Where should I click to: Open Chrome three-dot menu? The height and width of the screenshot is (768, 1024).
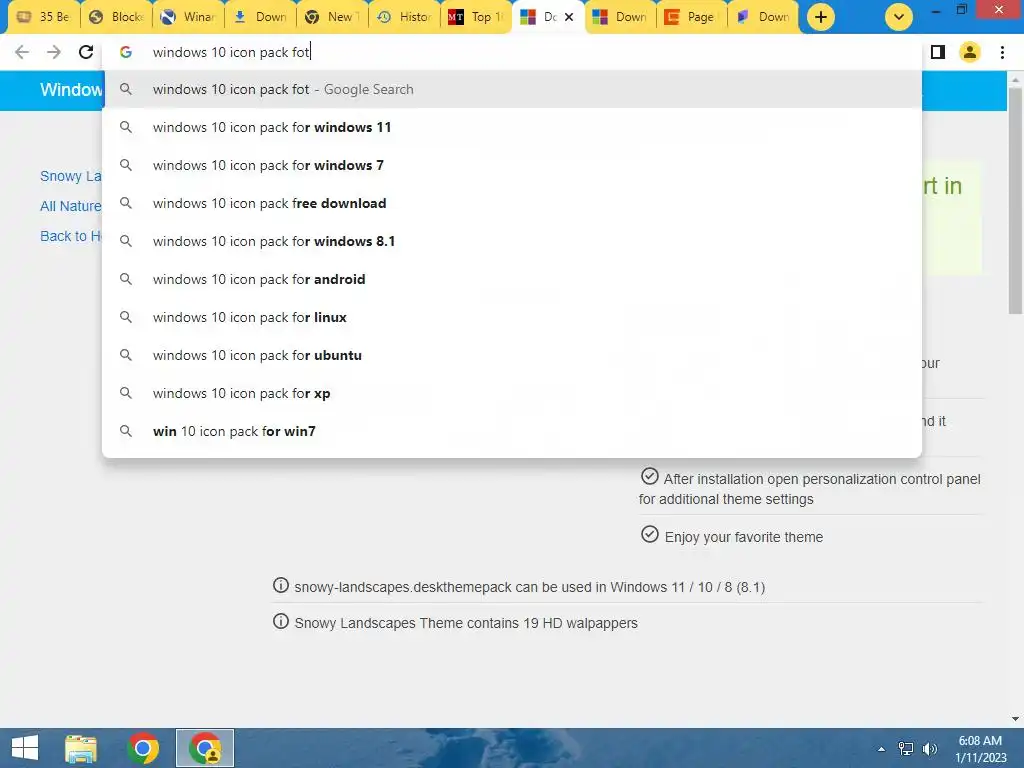pyautogui.click(x=1002, y=52)
